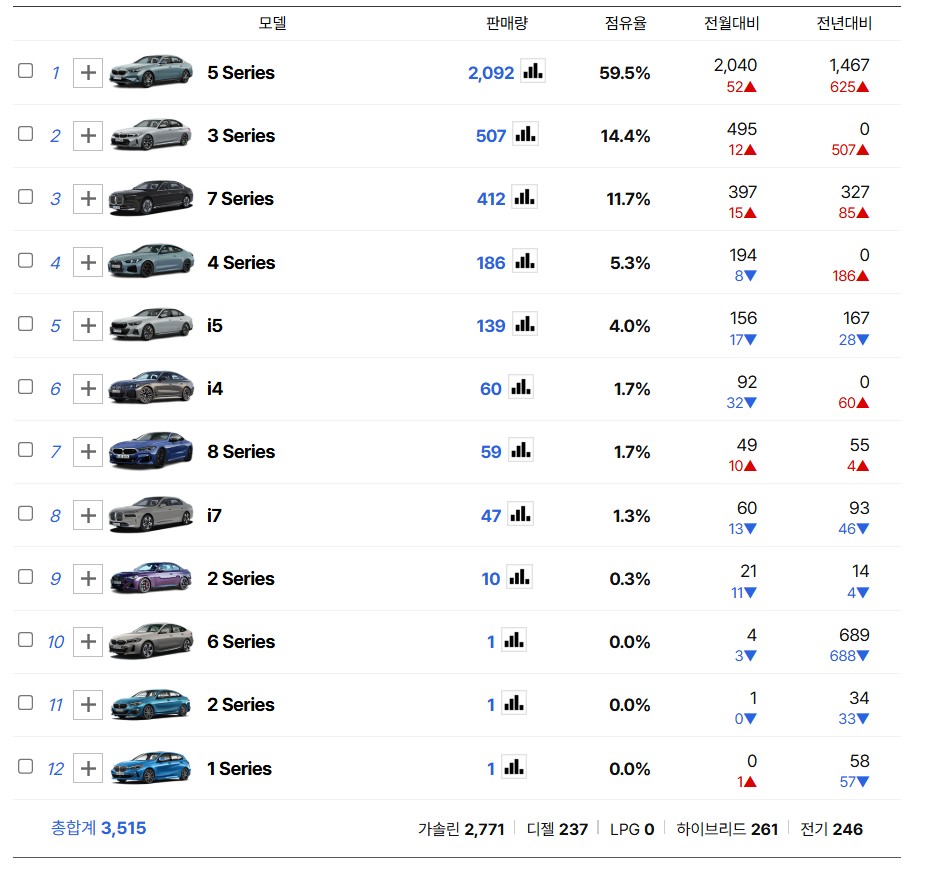
Task: Open sales chart icon for 3 Series
Action: [x=525, y=134]
